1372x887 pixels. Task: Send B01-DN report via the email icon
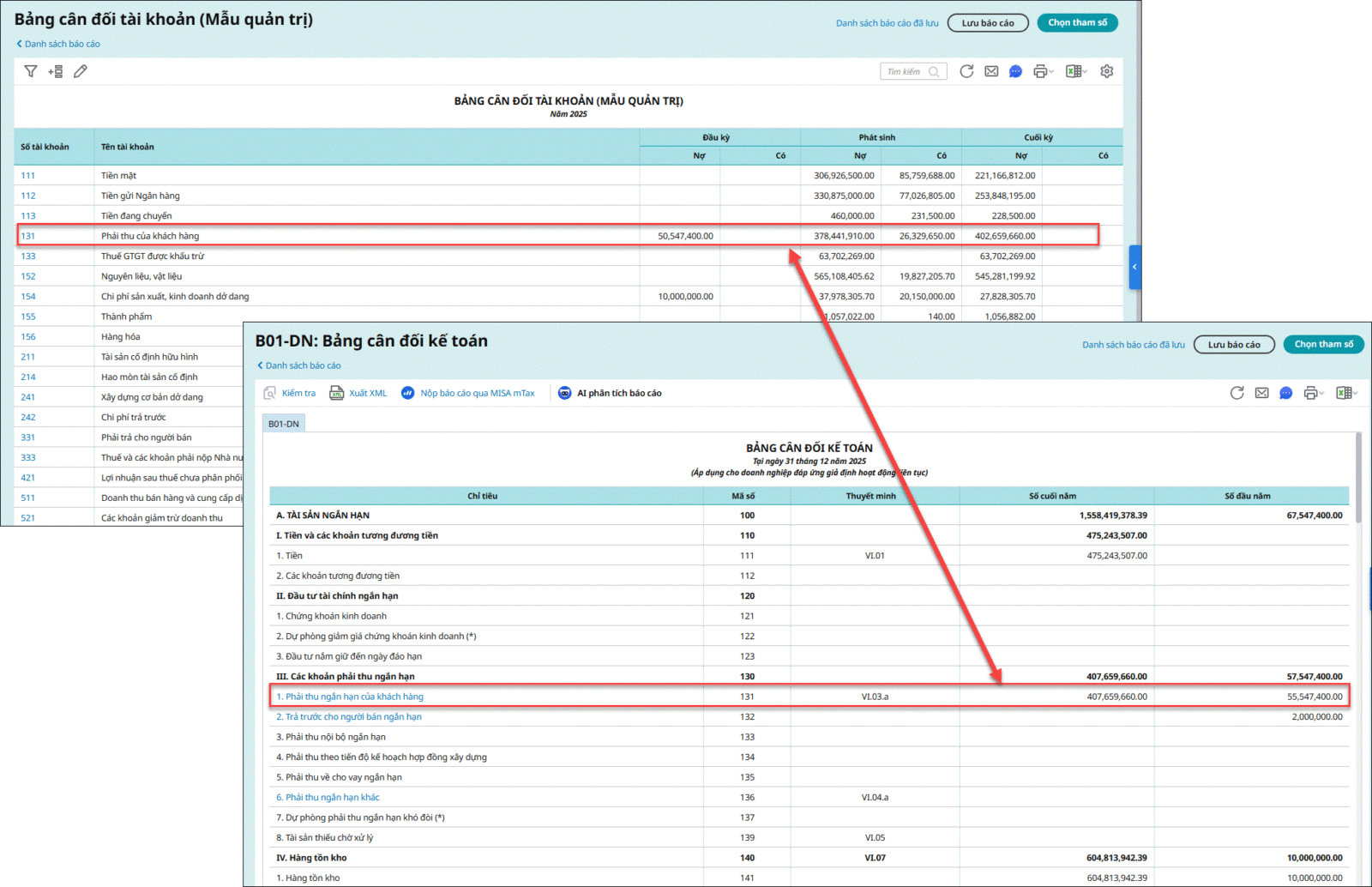(x=1261, y=393)
